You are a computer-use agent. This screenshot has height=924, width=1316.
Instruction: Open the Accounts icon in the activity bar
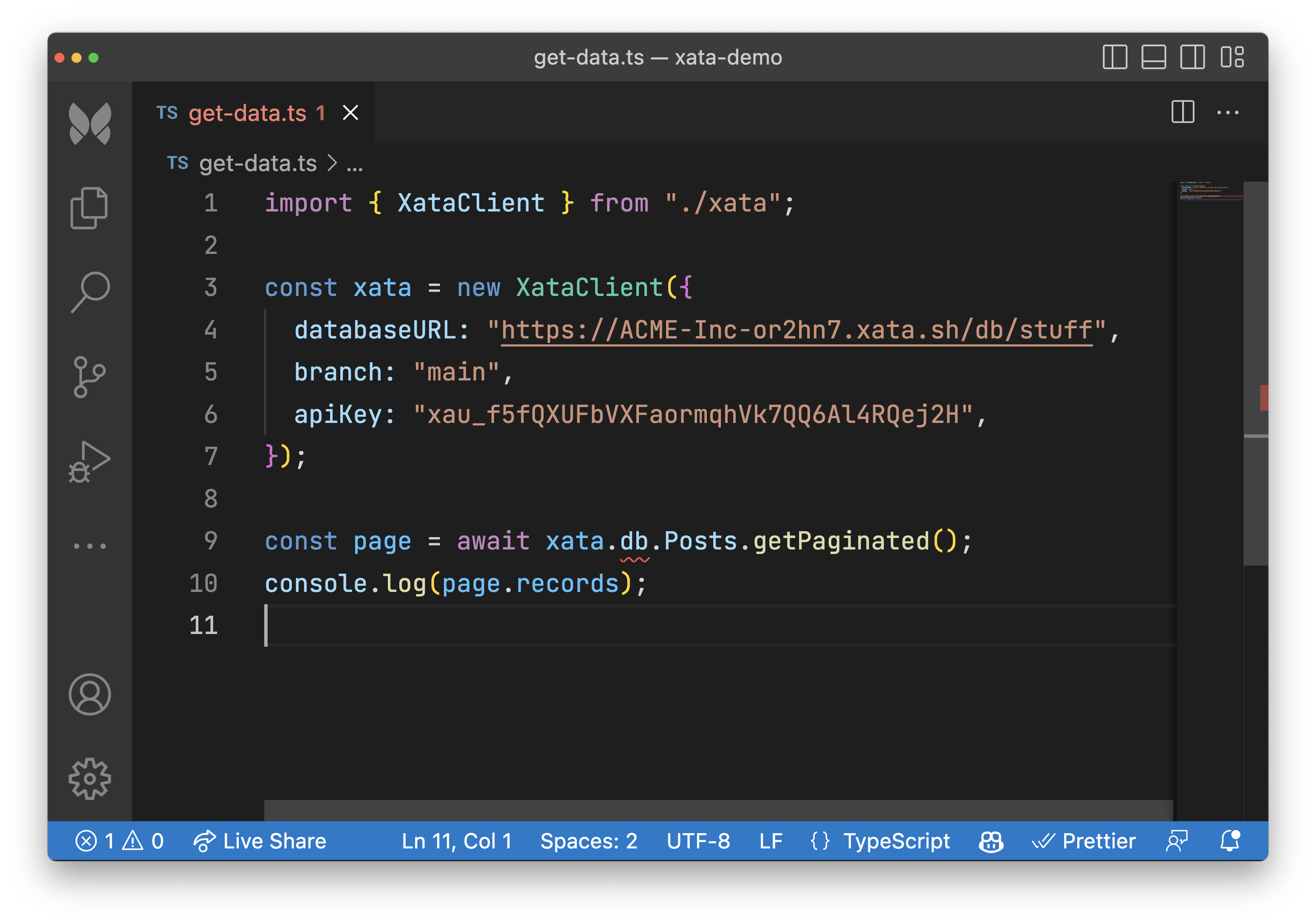click(90, 694)
